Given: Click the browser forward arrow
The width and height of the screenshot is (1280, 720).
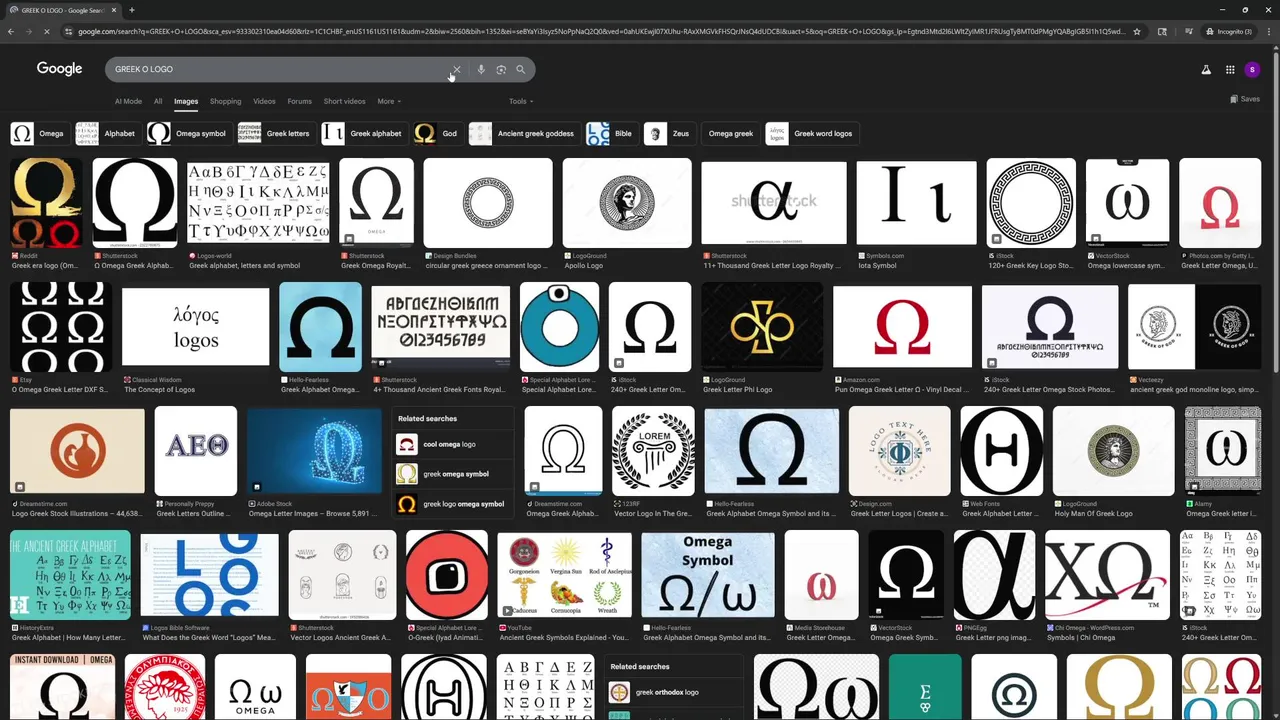Looking at the screenshot, I should 29,32.
